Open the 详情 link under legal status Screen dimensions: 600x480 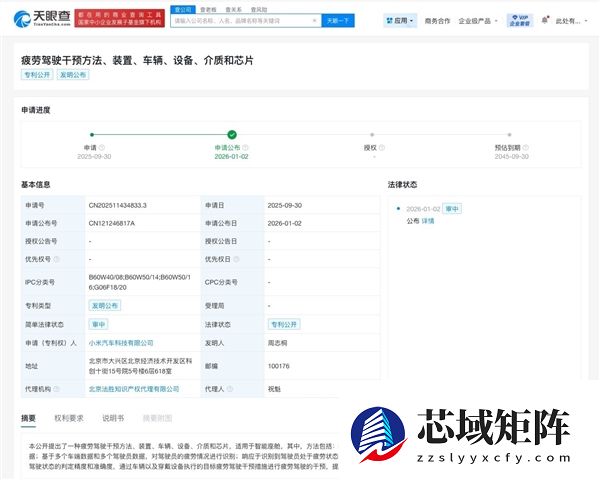coord(428,221)
